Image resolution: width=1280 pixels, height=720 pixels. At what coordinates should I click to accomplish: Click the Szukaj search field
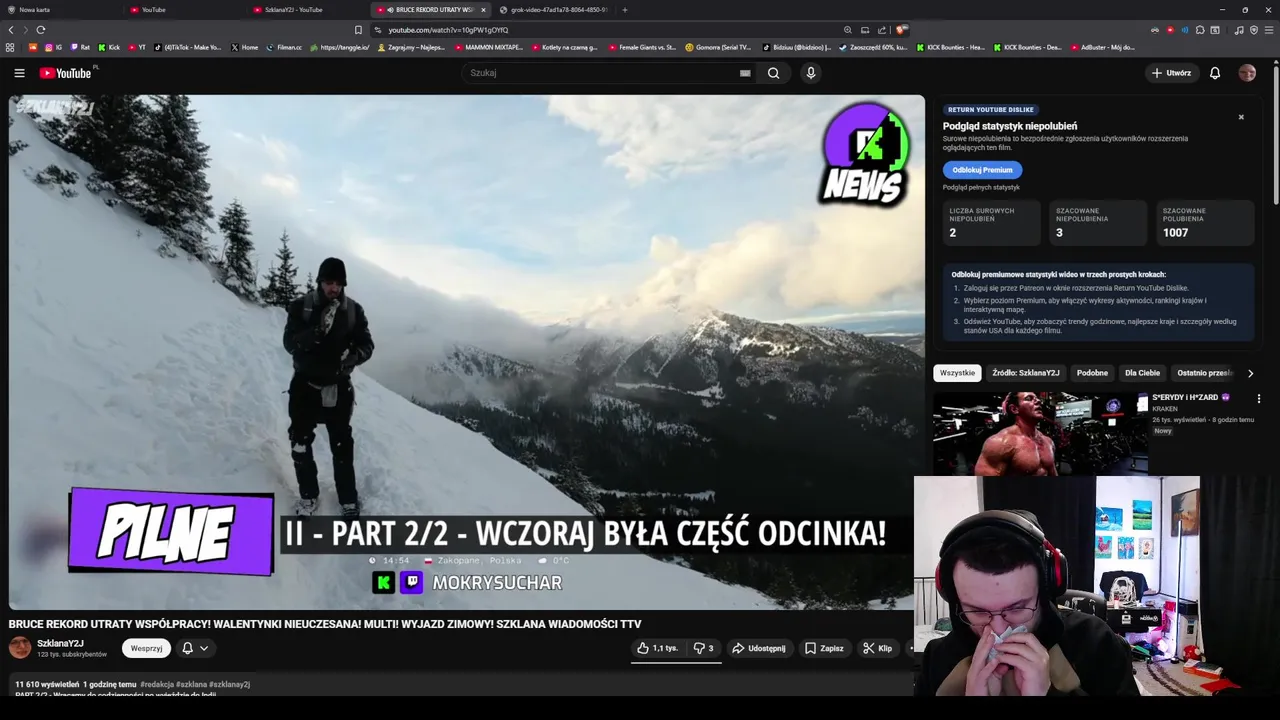[x=600, y=73]
